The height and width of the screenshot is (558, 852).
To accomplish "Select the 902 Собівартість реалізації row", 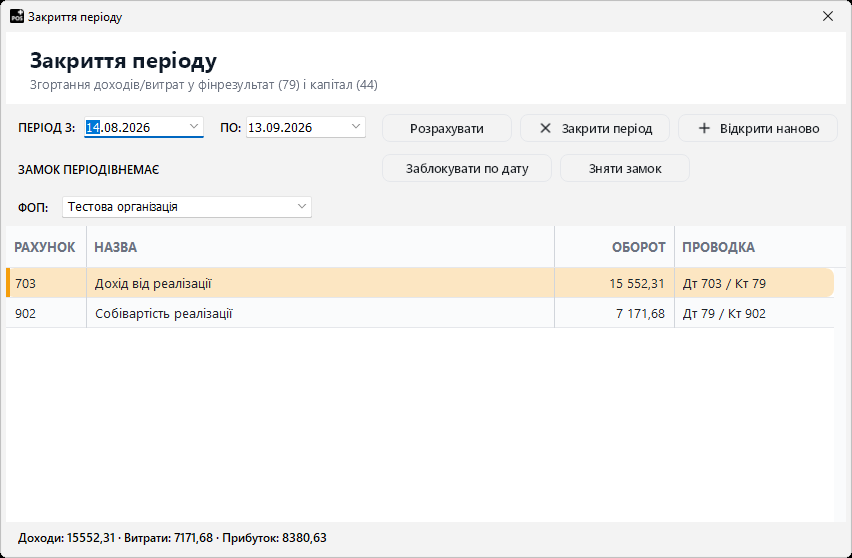I will tap(420, 314).
